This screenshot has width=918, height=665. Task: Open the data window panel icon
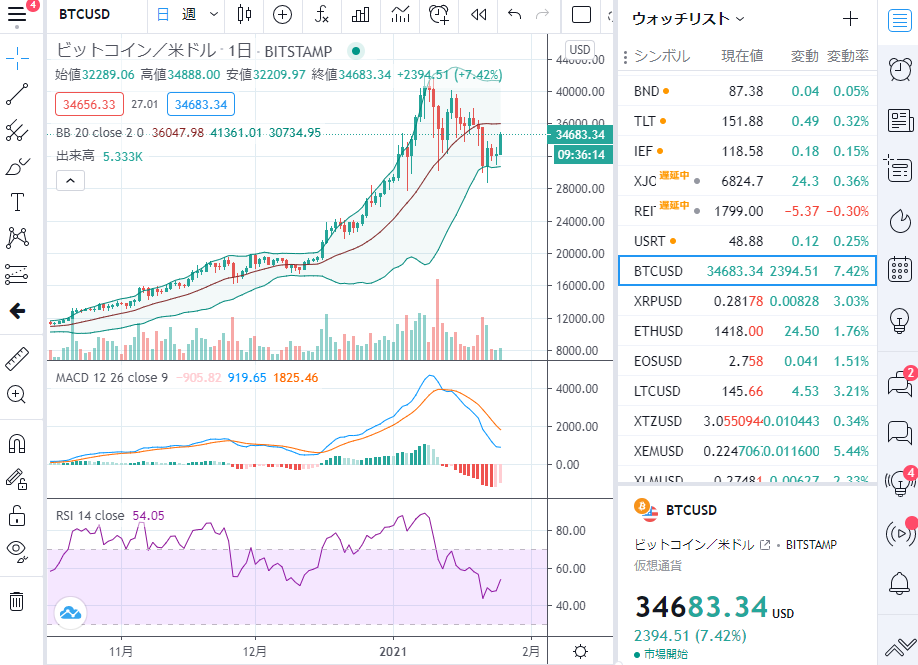pos(899,170)
